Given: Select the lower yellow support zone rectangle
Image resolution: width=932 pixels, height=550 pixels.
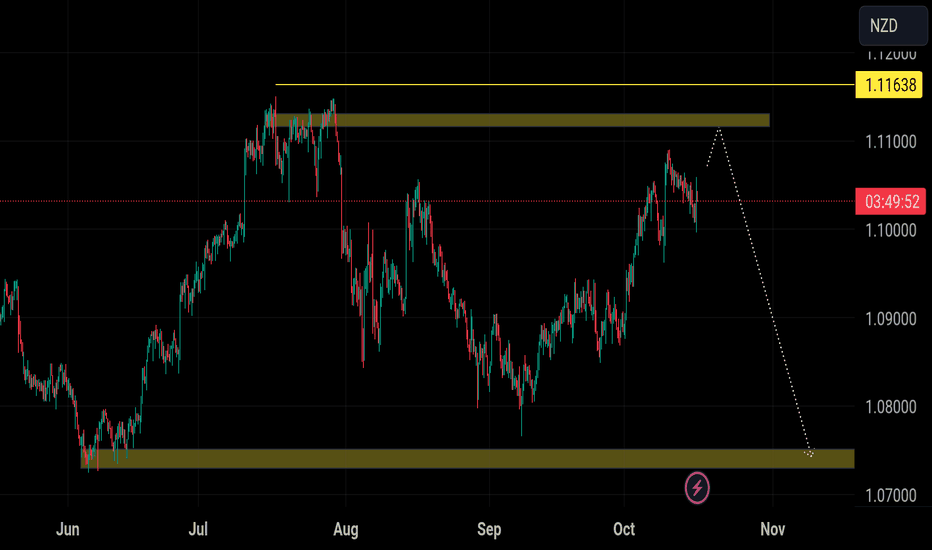Looking at the screenshot, I should click(467, 458).
